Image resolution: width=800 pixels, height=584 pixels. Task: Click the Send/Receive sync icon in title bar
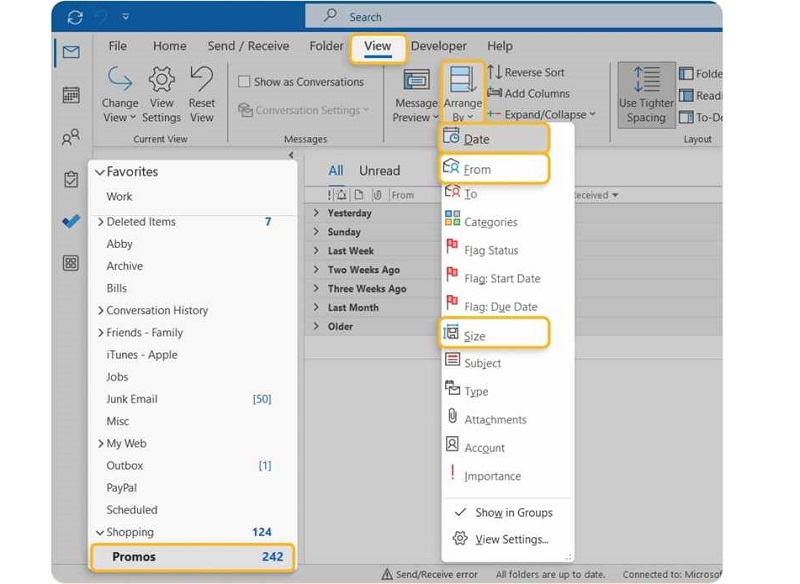pyautogui.click(x=75, y=17)
